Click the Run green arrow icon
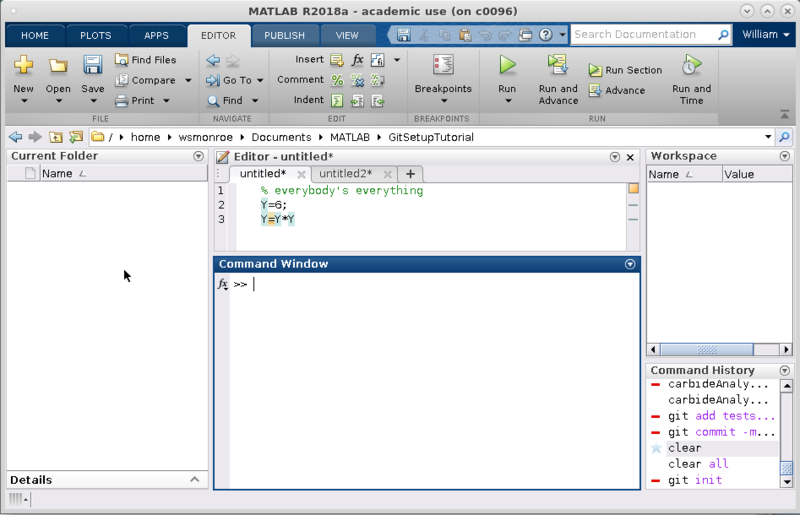This screenshot has width=800, height=515. pyautogui.click(x=507, y=66)
